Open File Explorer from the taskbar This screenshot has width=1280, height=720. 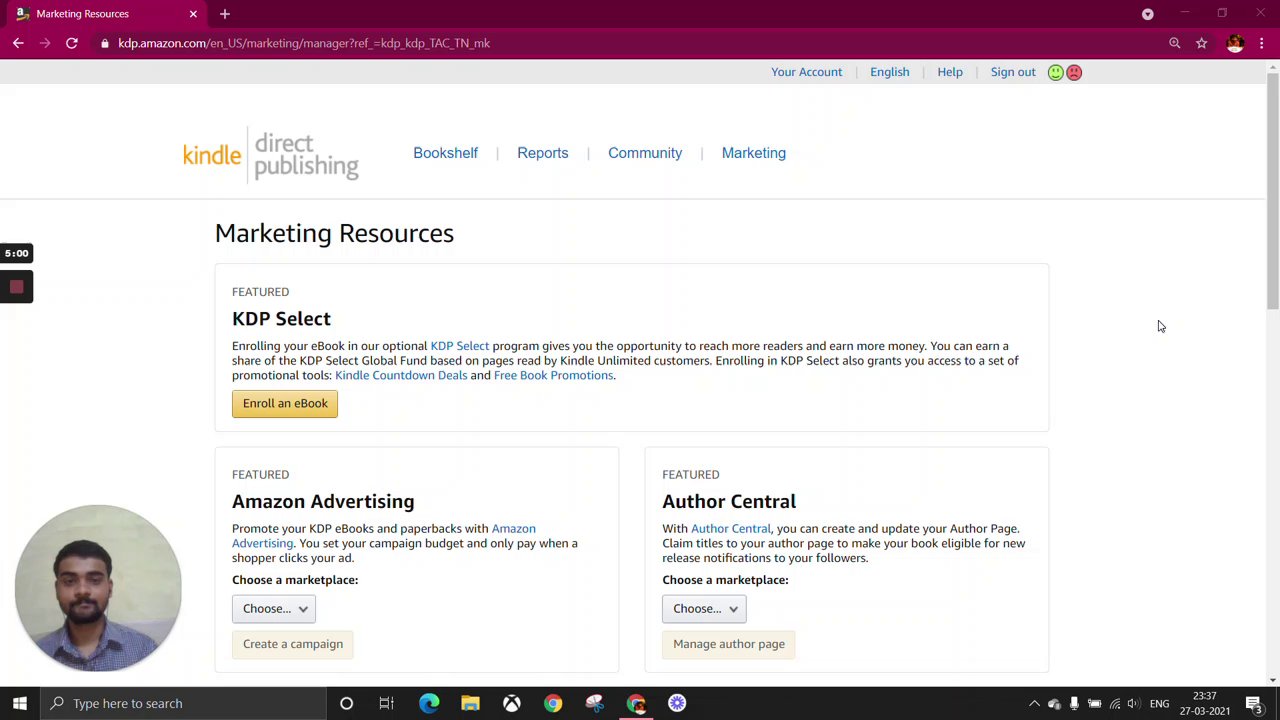tap(470, 703)
